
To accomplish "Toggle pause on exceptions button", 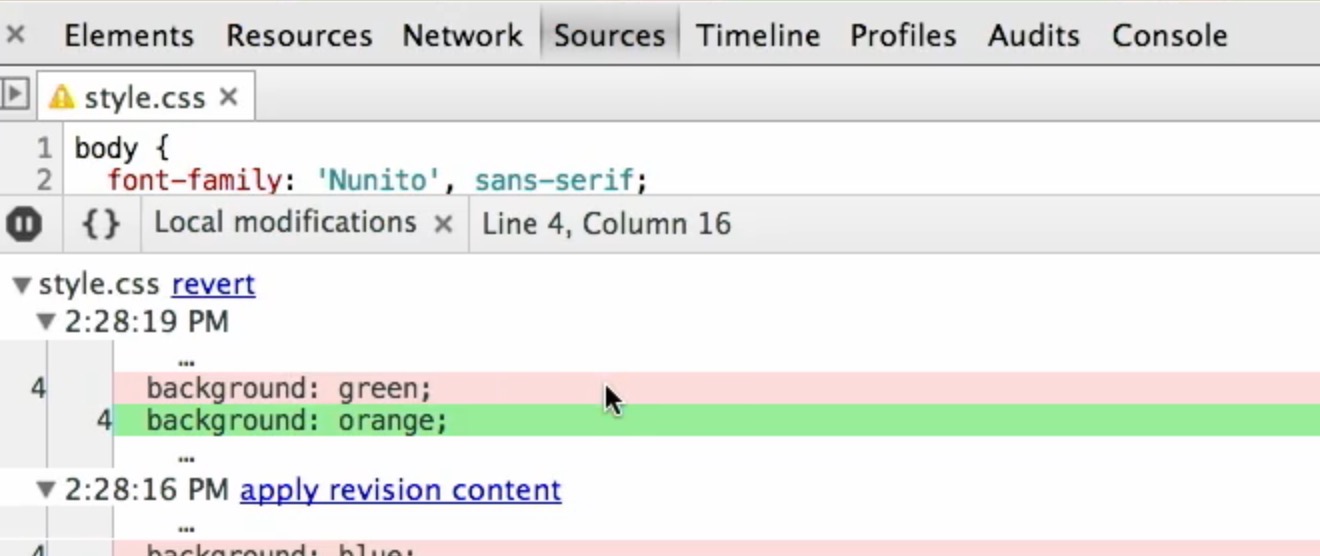I will point(24,223).
